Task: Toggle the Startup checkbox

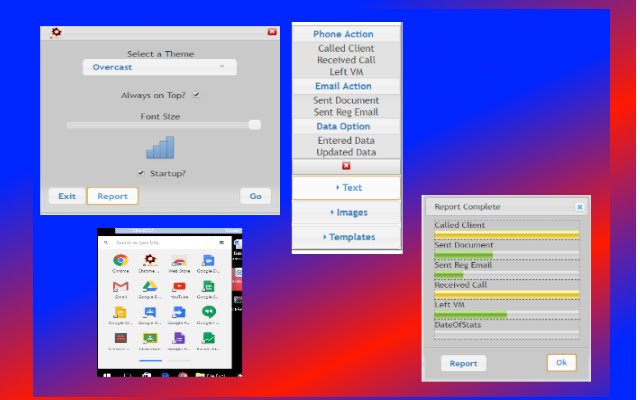Action: [141, 173]
